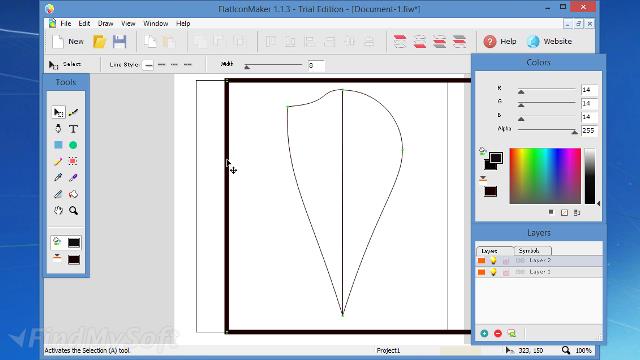Activate the Hand pan tool
640x360 pixels.
pos(58,211)
